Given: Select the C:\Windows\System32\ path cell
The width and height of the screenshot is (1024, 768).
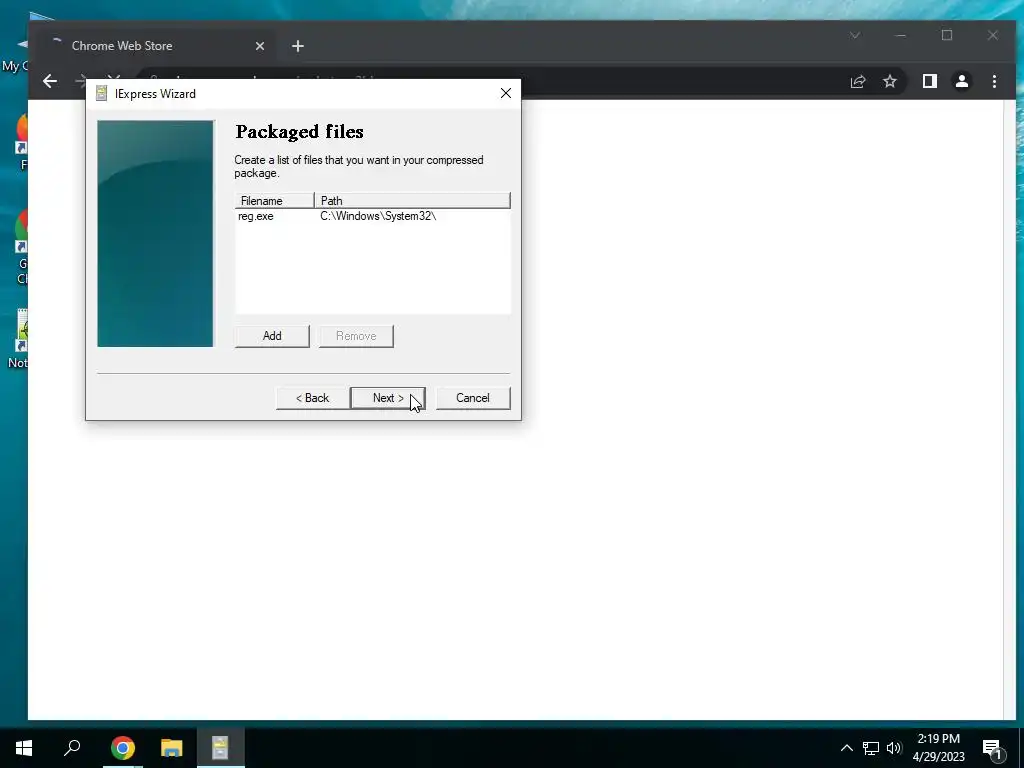Looking at the screenshot, I should pyautogui.click(x=377, y=216).
